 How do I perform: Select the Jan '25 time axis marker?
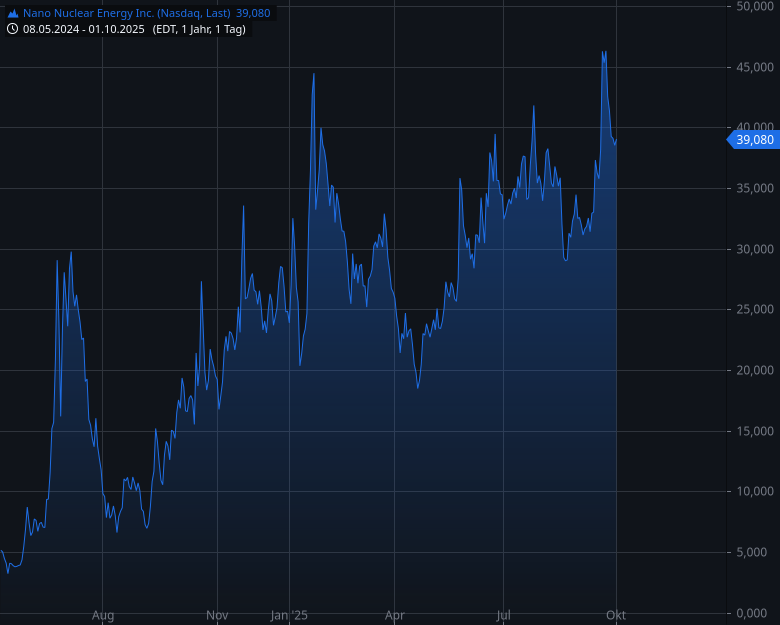point(289,615)
